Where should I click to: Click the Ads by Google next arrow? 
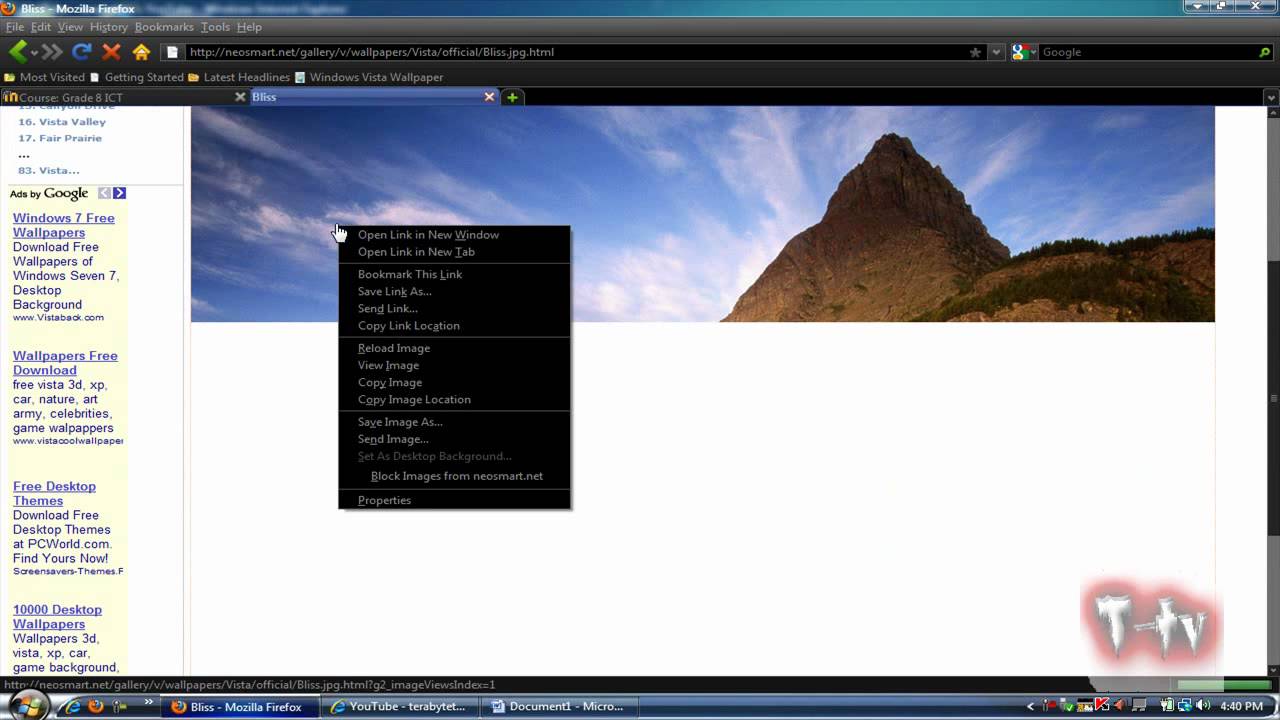pyautogui.click(x=119, y=193)
